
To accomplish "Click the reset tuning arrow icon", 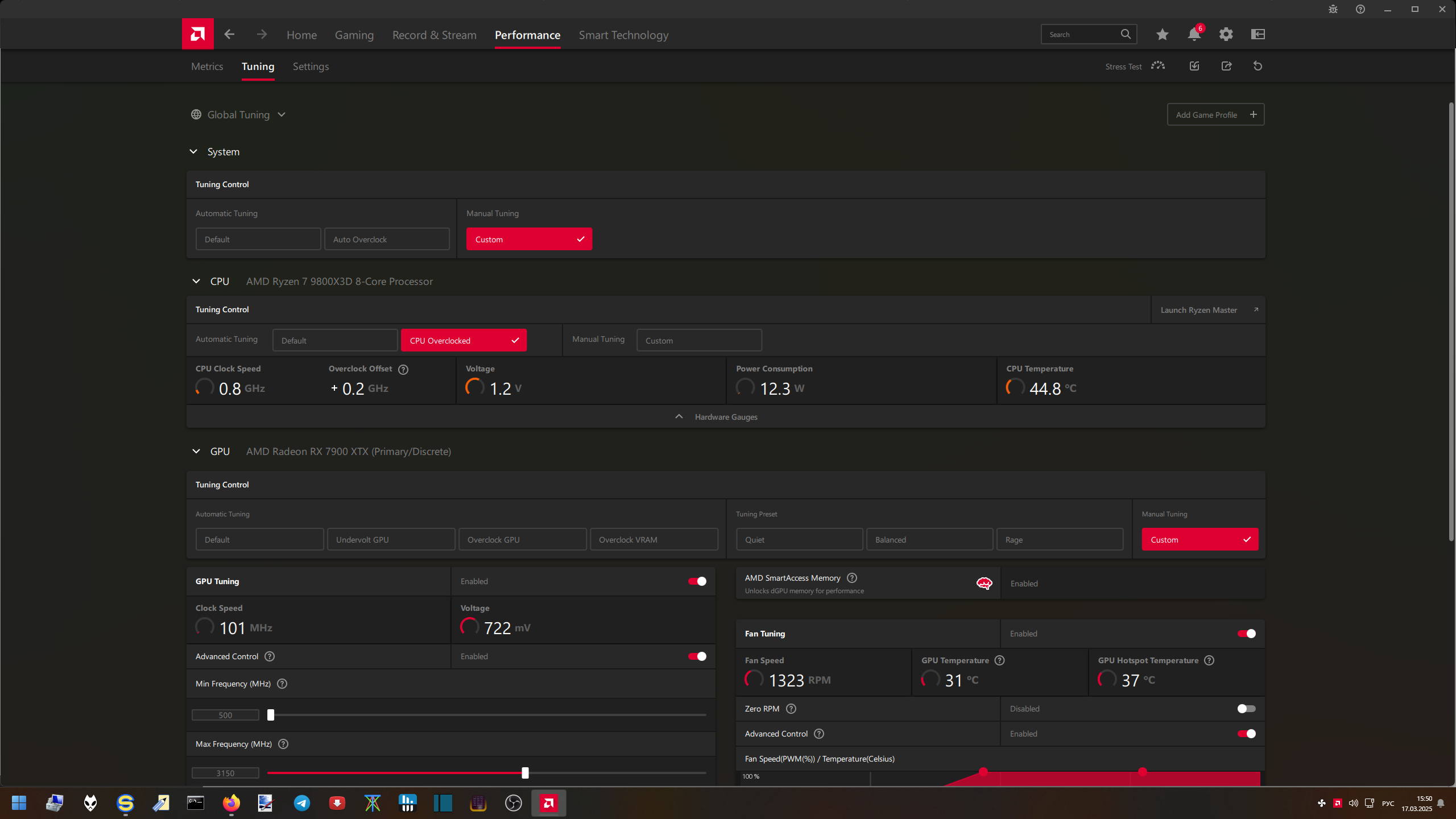I will pos(1258,66).
